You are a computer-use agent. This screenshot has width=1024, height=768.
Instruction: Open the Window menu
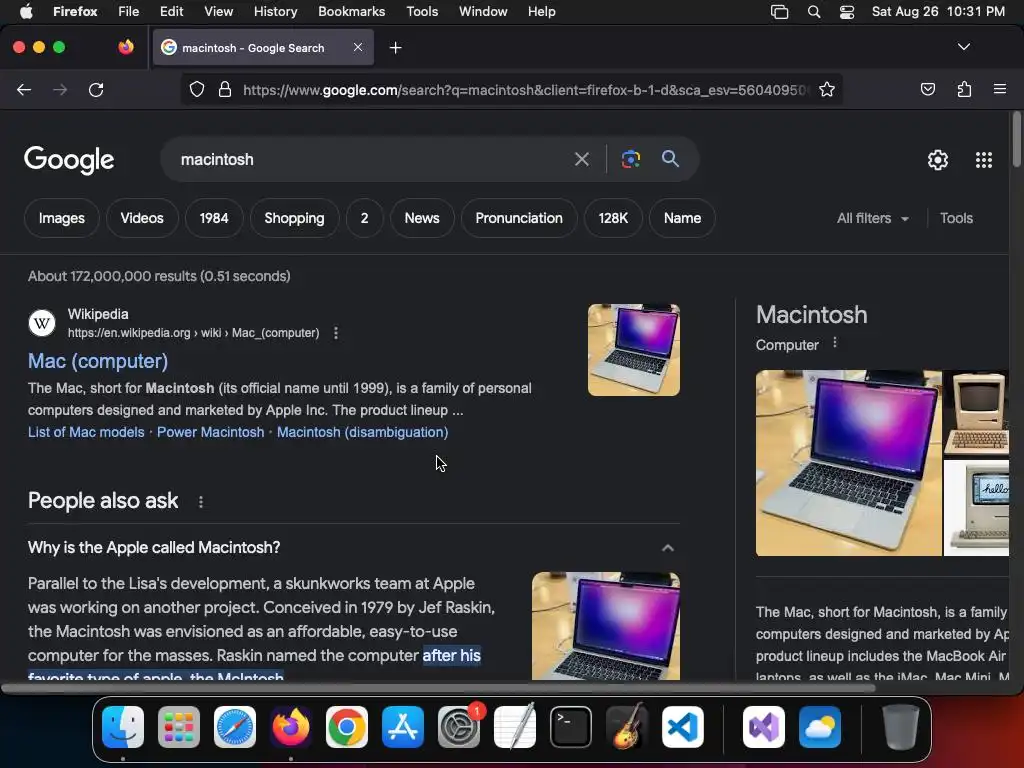tap(483, 12)
